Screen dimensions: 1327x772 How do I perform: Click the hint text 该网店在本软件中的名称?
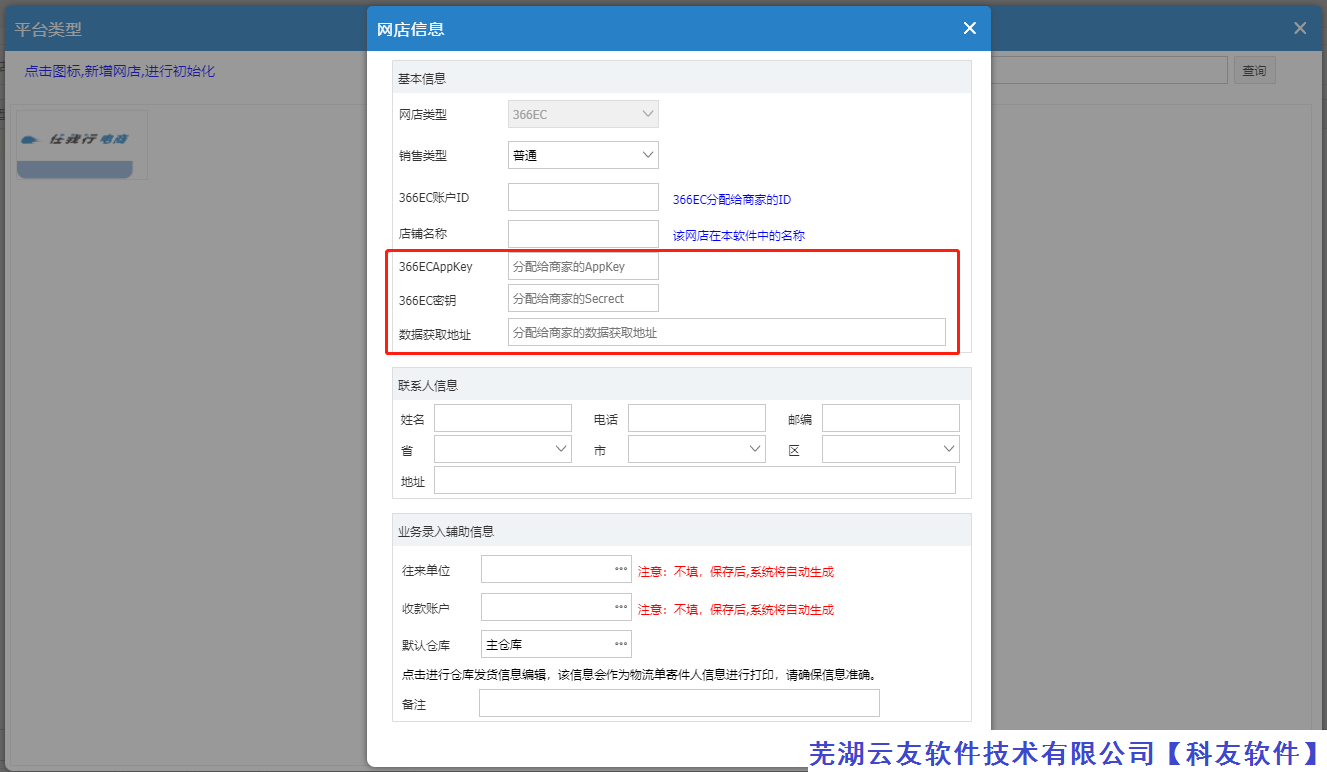pyautogui.click(x=739, y=236)
